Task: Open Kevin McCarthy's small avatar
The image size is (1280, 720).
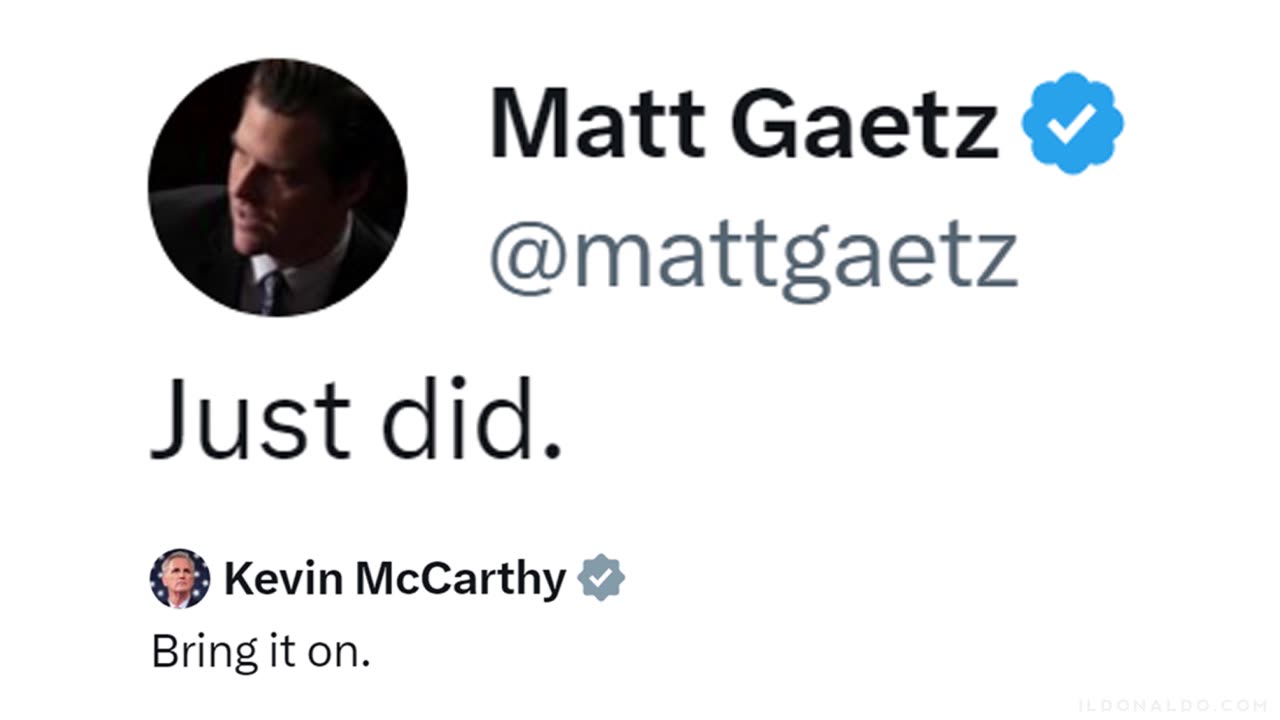Action: [x=180, y=579]
